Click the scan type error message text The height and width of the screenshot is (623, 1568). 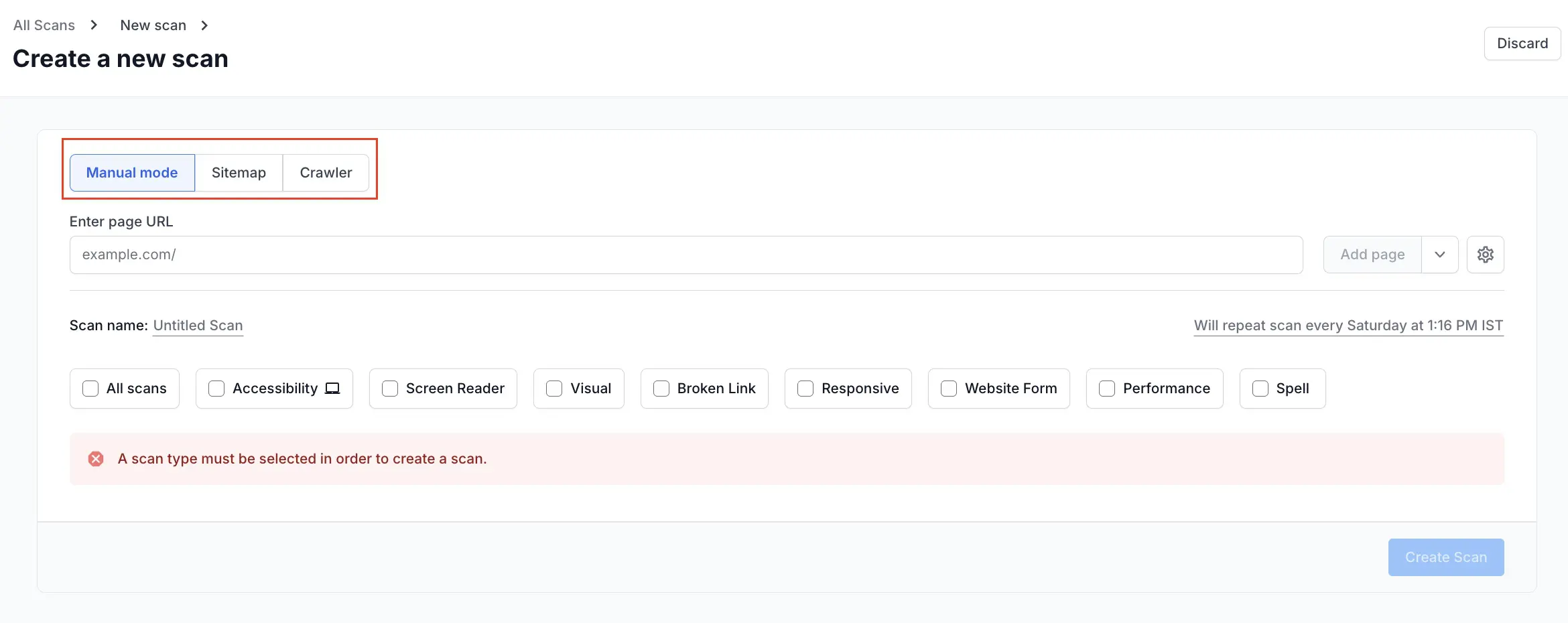coord(302,459)
